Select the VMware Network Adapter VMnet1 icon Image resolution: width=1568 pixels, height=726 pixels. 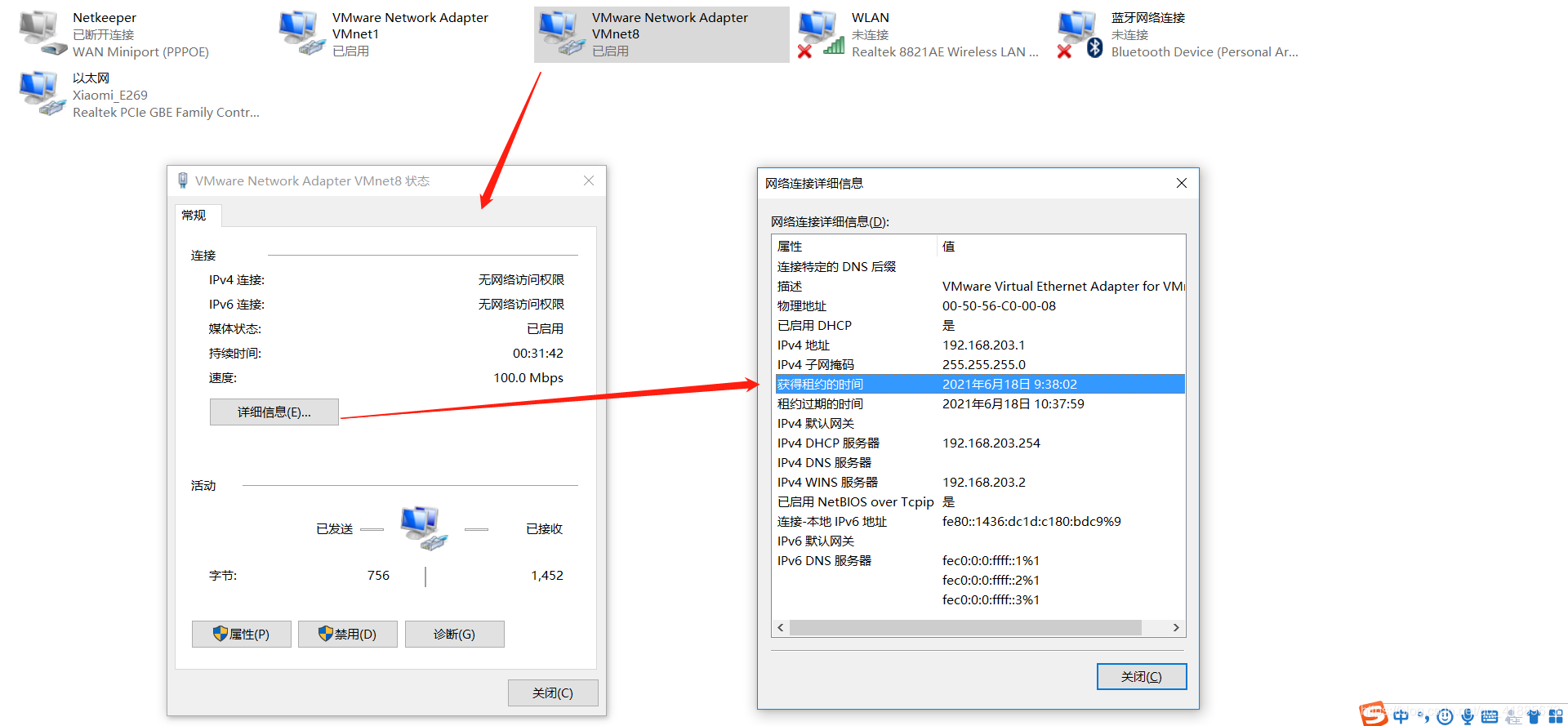pos(302,33)
